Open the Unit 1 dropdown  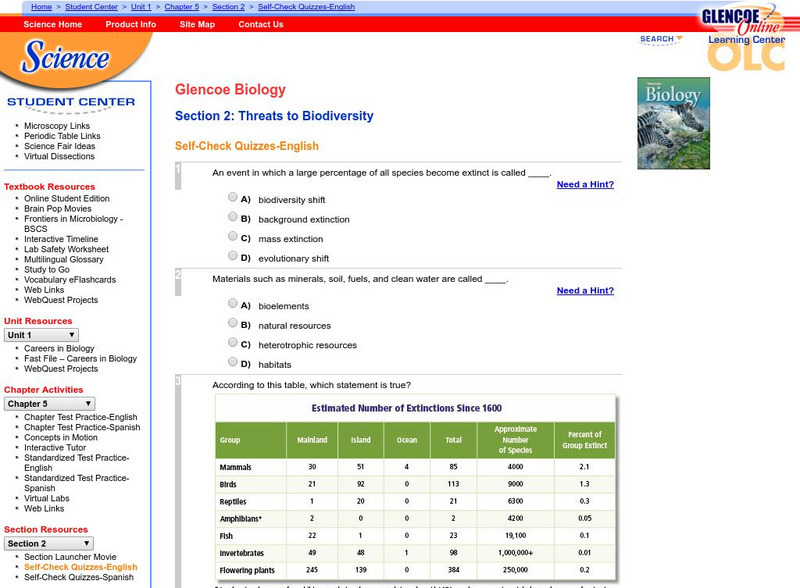[41, 335]
